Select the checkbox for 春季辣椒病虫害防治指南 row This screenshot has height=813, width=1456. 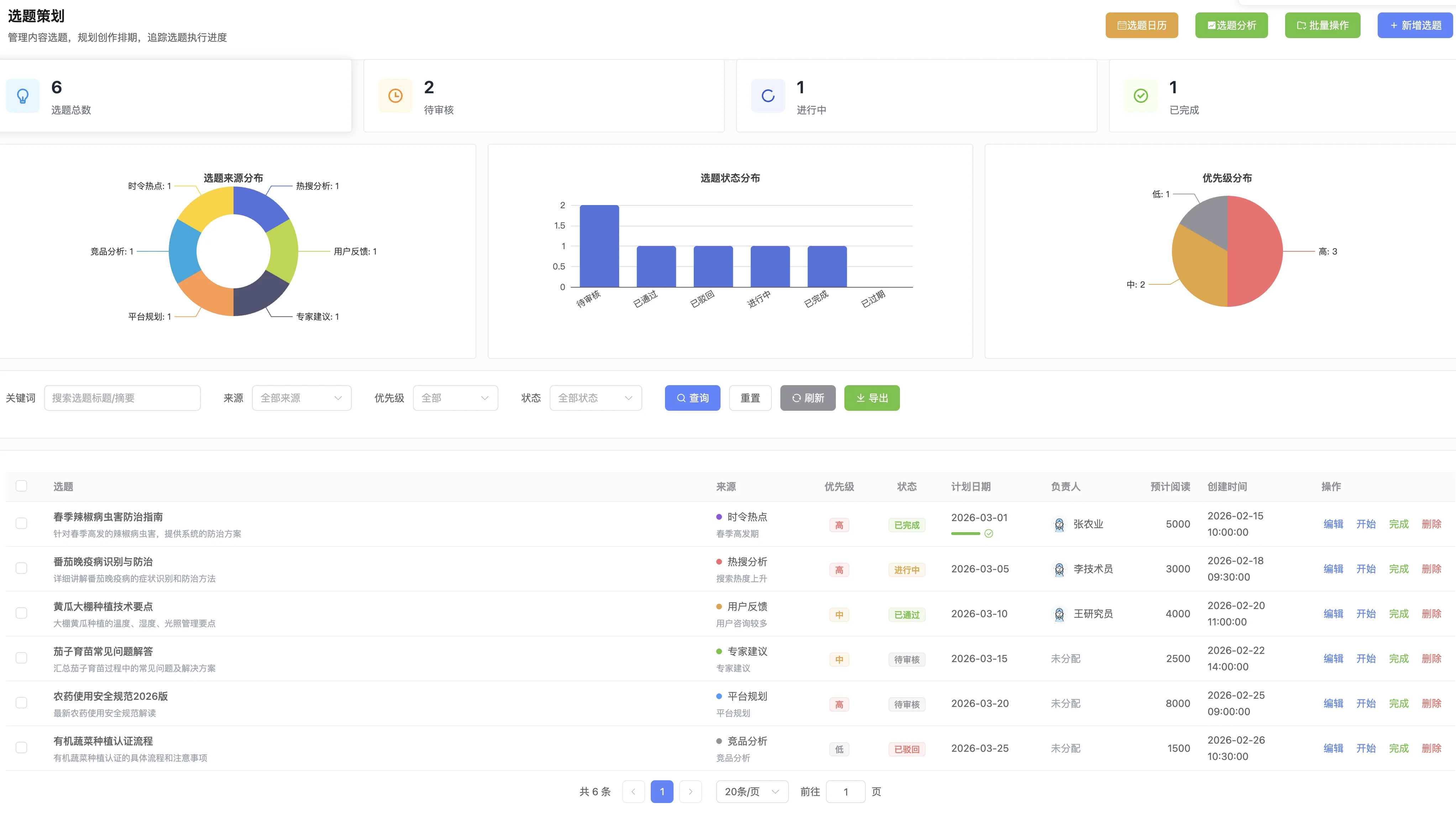21,523
